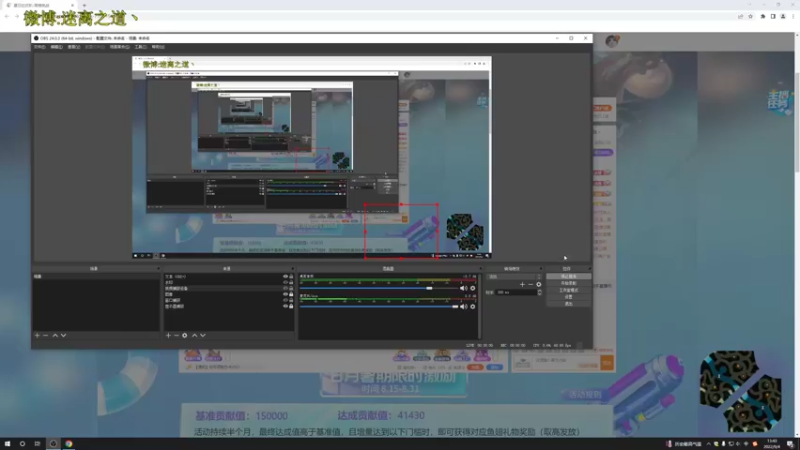Mute the microphone/Aux speaker icon
Viewport: 800px width, 450px height.
pyautogui.click(x=463, y=307)
